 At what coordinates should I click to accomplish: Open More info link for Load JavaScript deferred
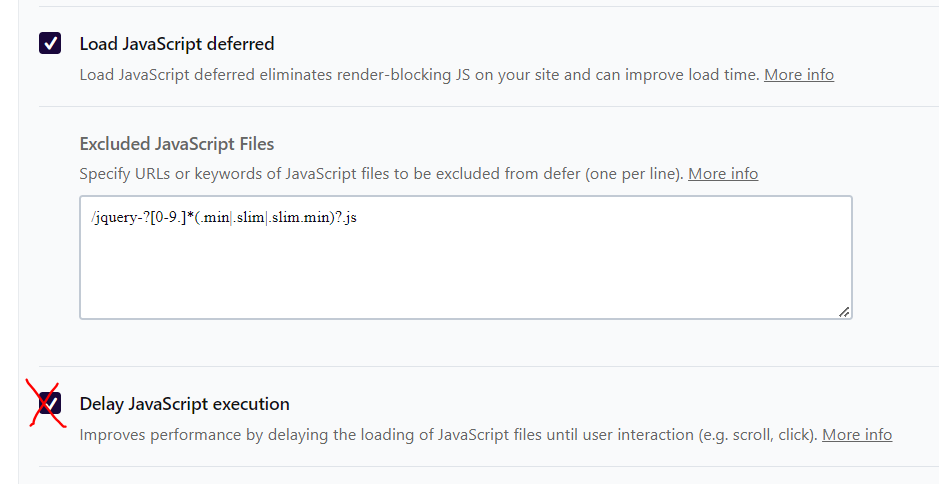pos(798,75)
